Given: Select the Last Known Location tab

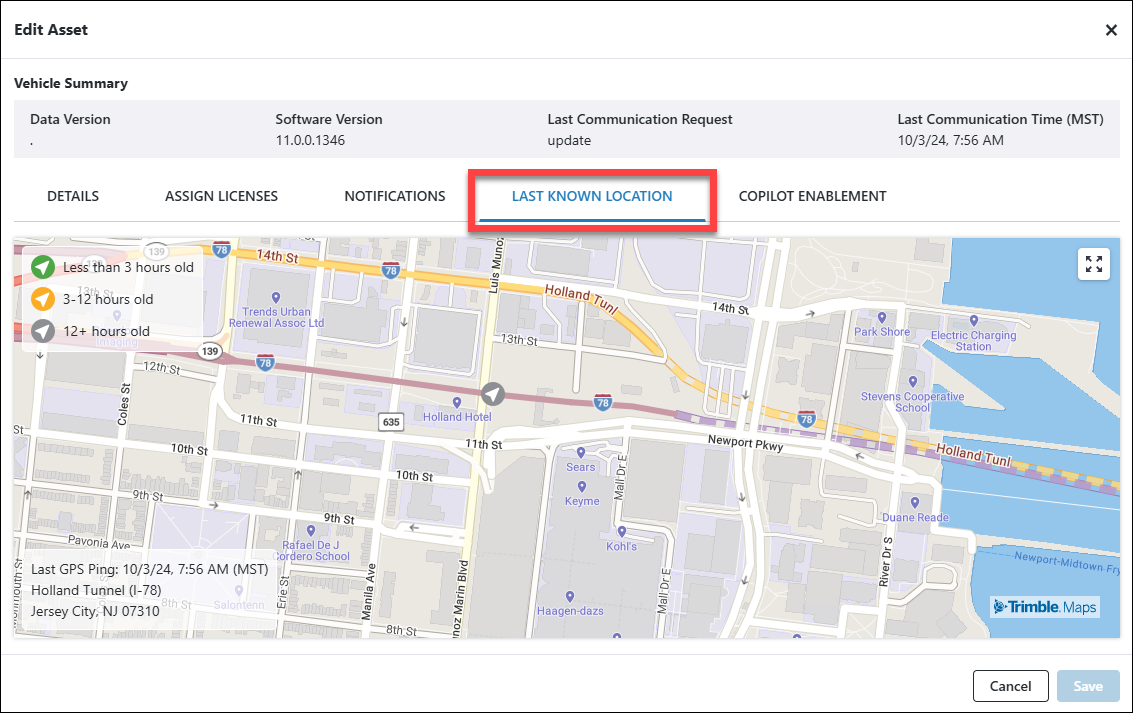Looking at the screenshot, I should coord(592,196).
